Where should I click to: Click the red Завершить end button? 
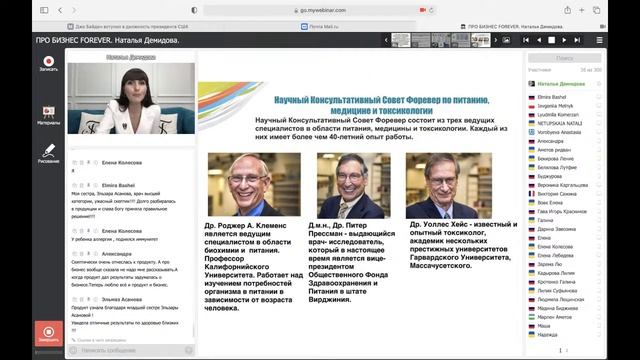tap(49, 333)
